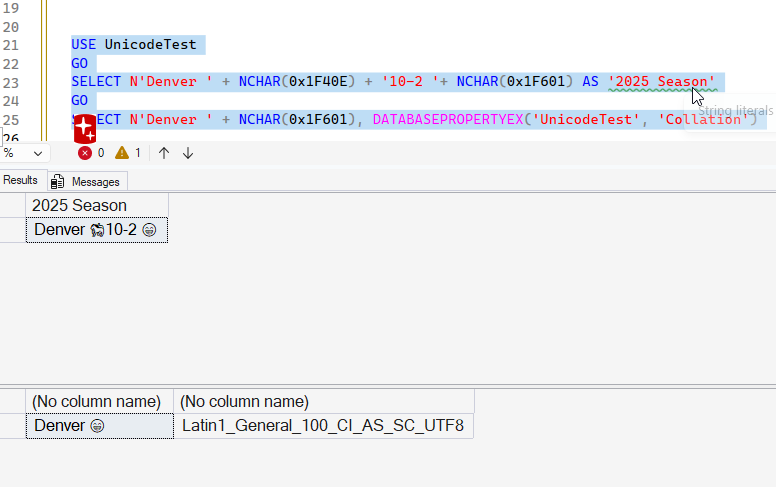Image resolution: width=776 pixels, height=487 pixels.
Task: Click the Messages tab page icon
Action: coord(58,181)
